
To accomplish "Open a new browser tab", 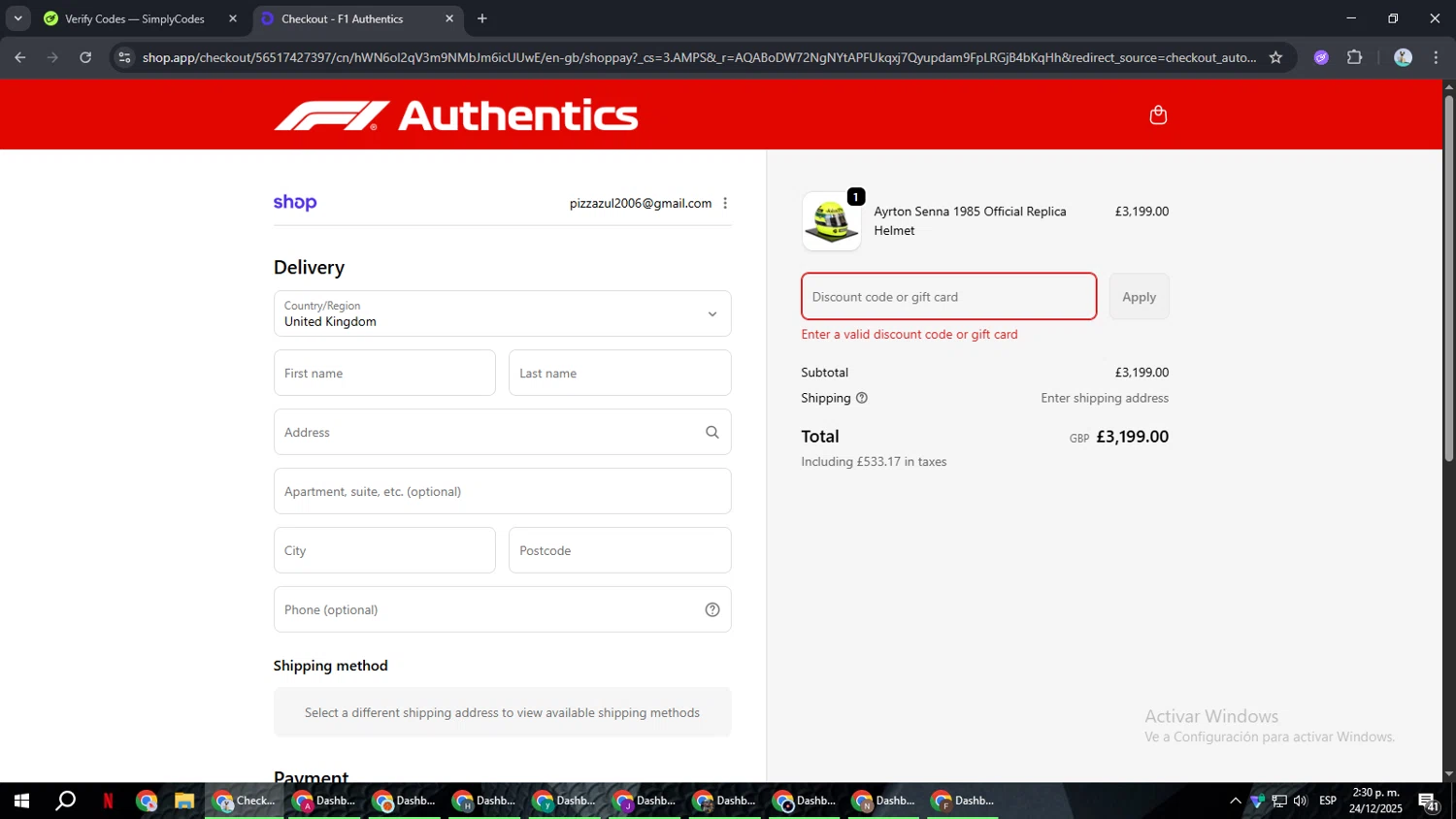I will tap(482, 18).
